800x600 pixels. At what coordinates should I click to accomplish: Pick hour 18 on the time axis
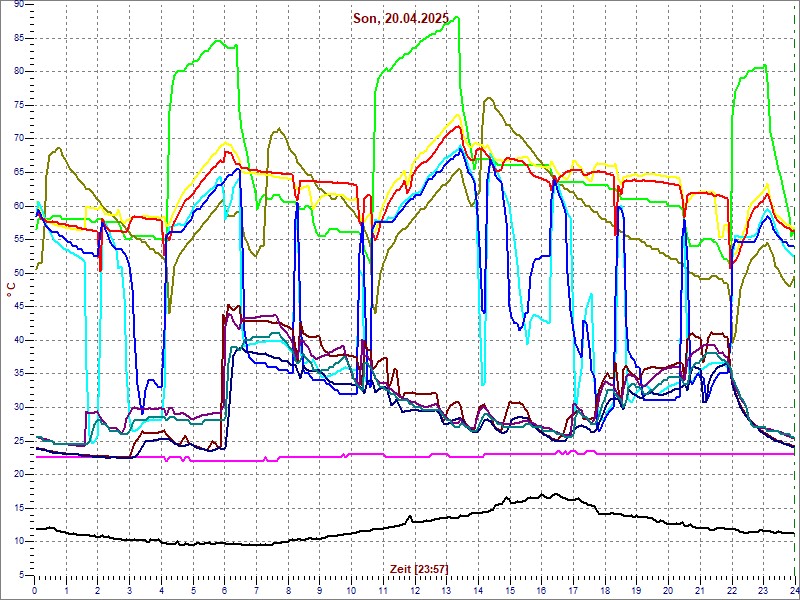click(x=604, y=590)
